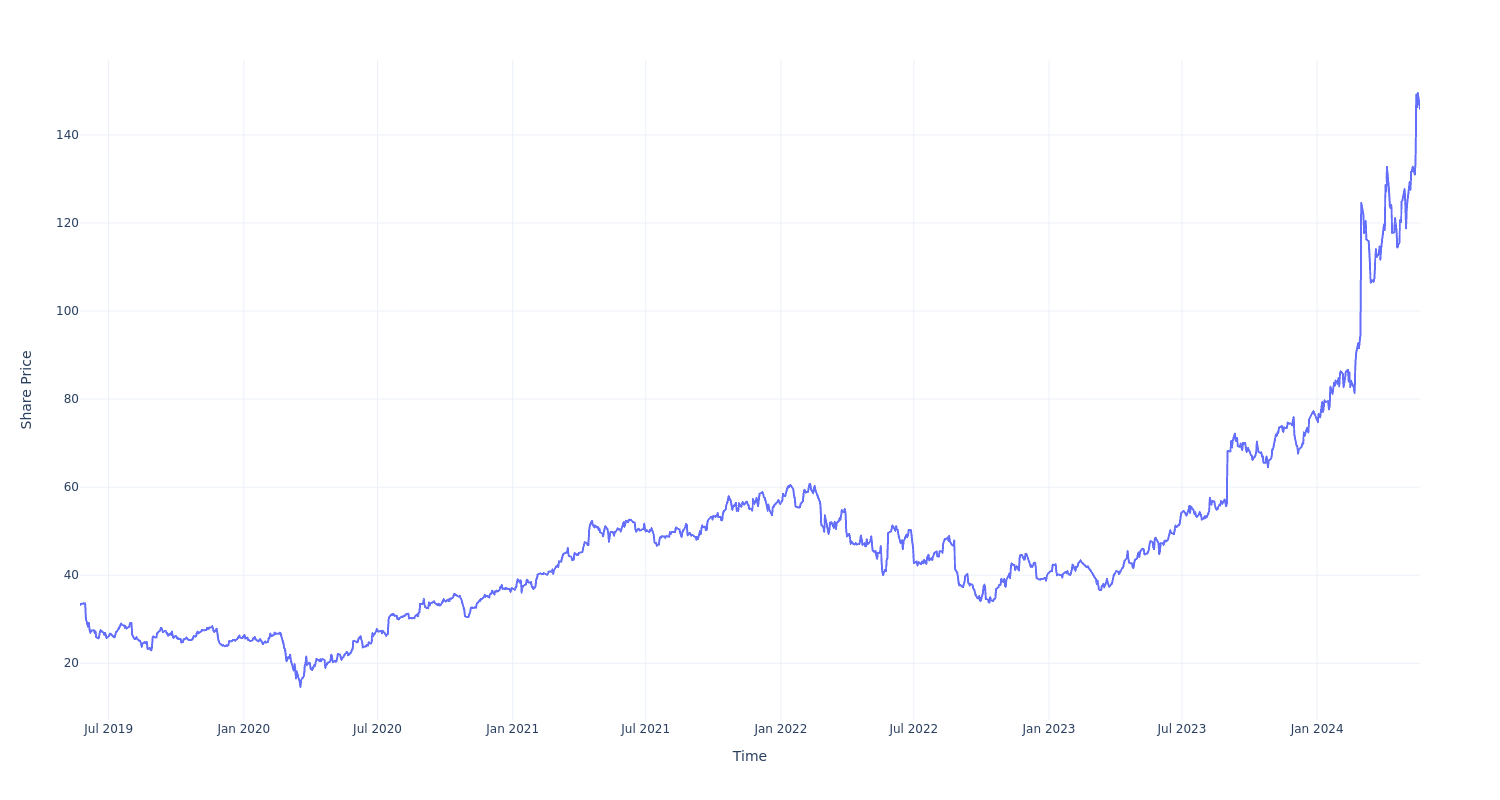The width and height of the screenshot is (1500, 800).
Task: Click the March 2020 price low point
Action: 300,686
